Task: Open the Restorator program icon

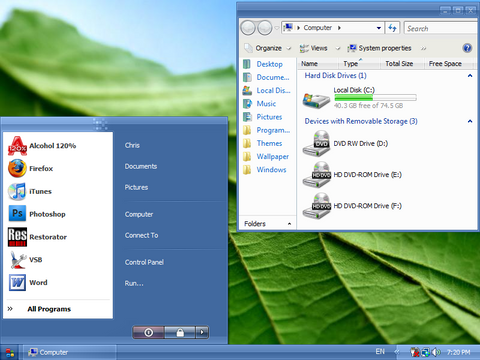Action: pyautogui.click(x=17, y=237)
